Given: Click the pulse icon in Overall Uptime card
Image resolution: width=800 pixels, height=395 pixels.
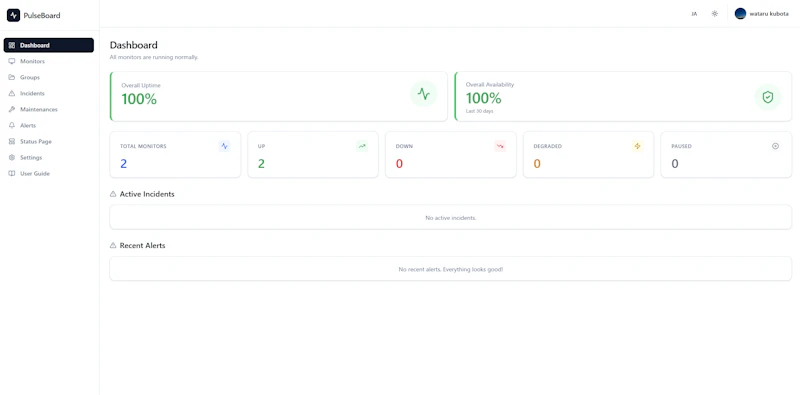Looking at the screenshot, I should 423,94.
